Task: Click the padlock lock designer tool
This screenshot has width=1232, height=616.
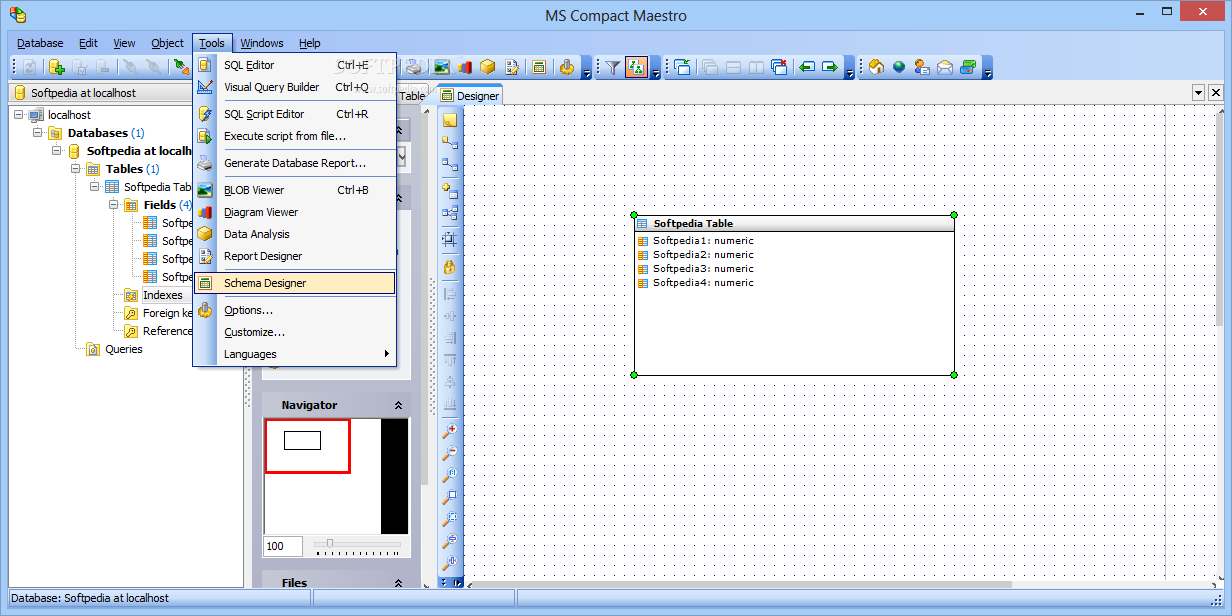Action: coord(450,267)
